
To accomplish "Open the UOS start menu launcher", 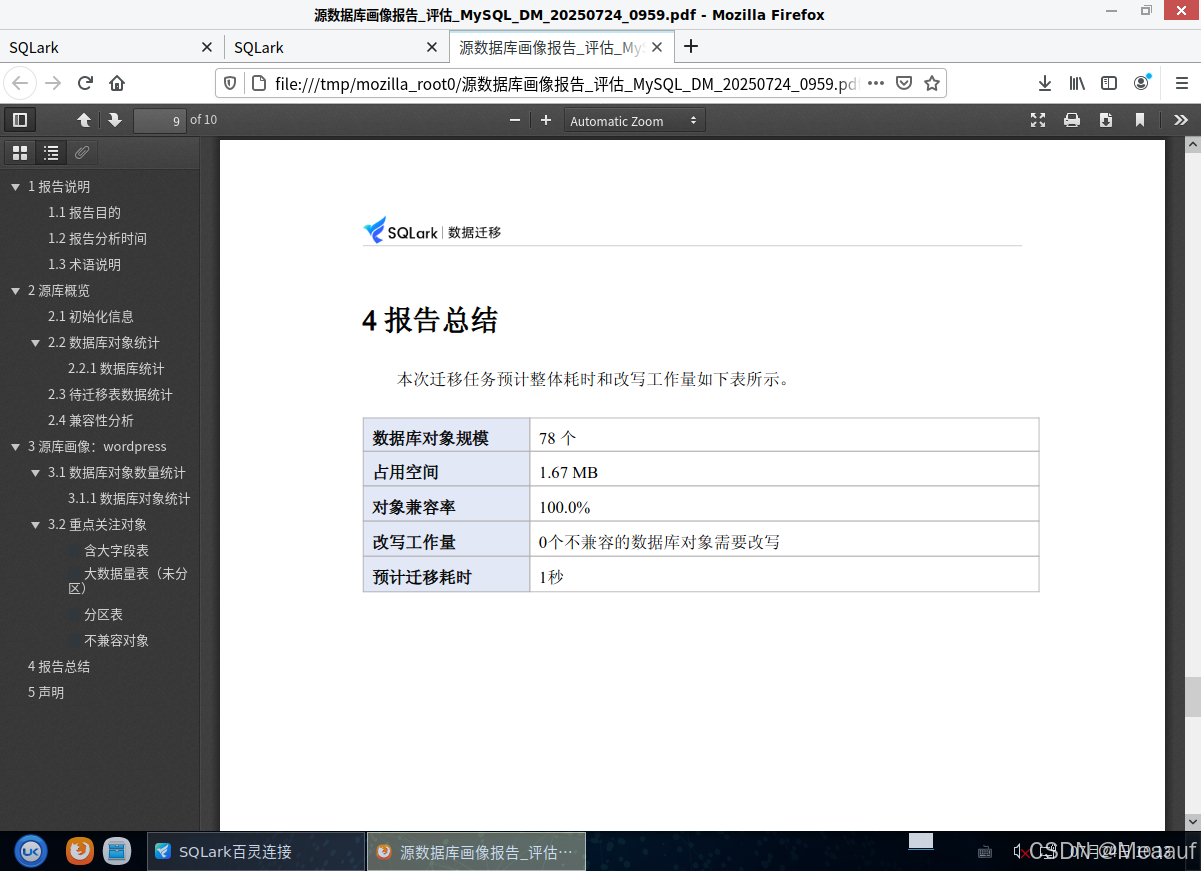I will pos(31,851).
